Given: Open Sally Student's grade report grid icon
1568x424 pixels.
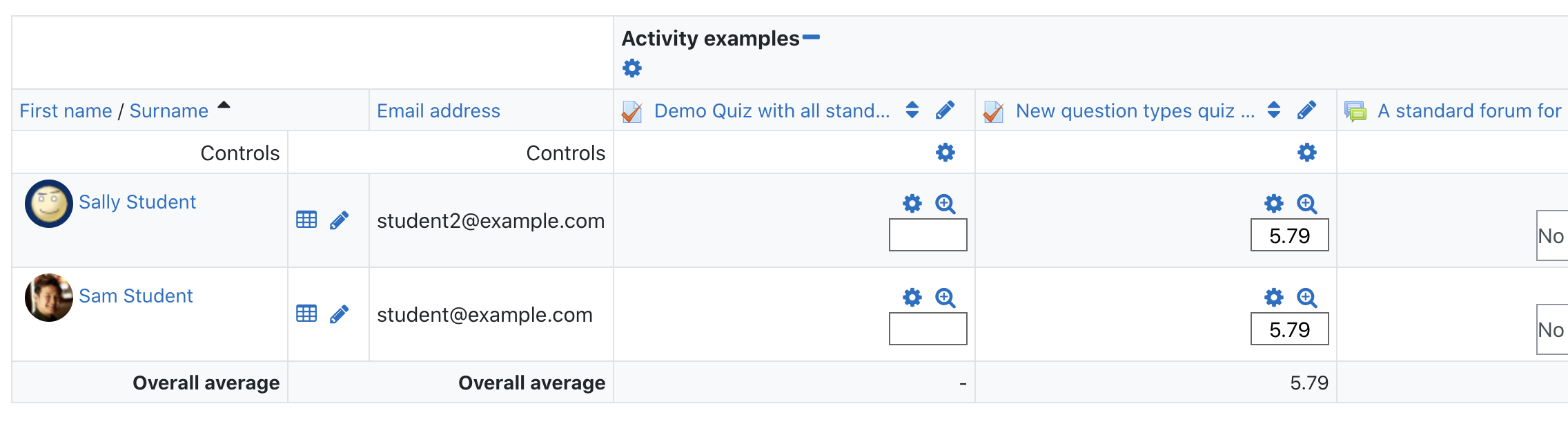Looking at the screenshot, I should [x=306, y=220].
